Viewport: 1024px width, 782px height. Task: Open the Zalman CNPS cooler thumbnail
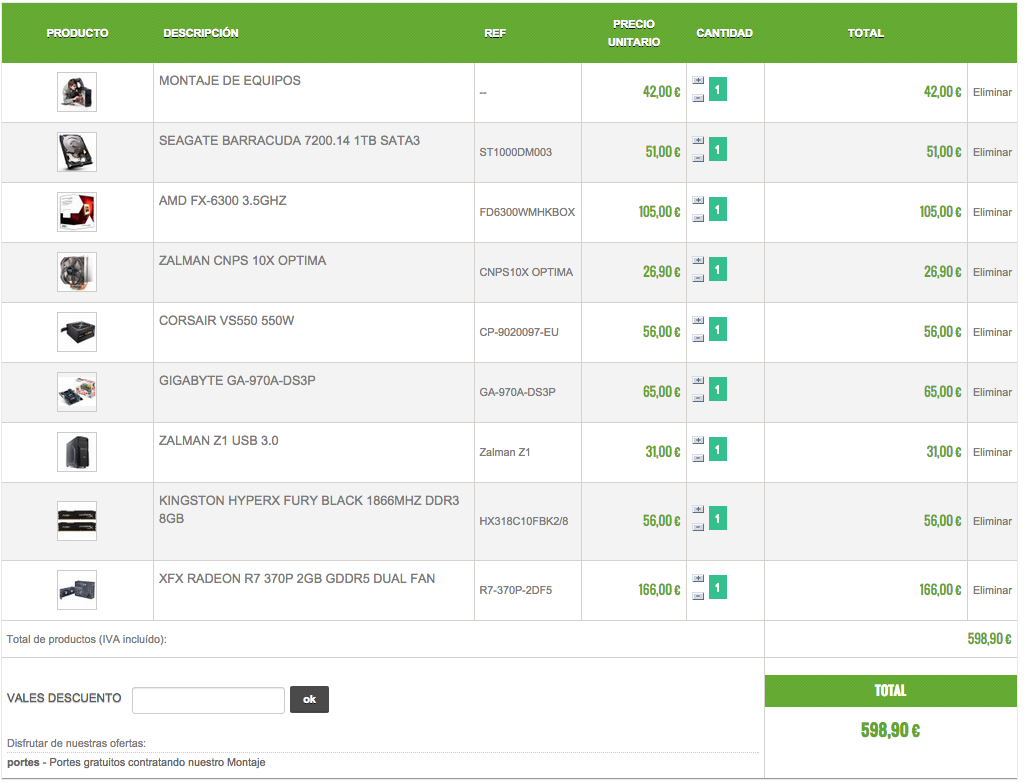[77, 272]
